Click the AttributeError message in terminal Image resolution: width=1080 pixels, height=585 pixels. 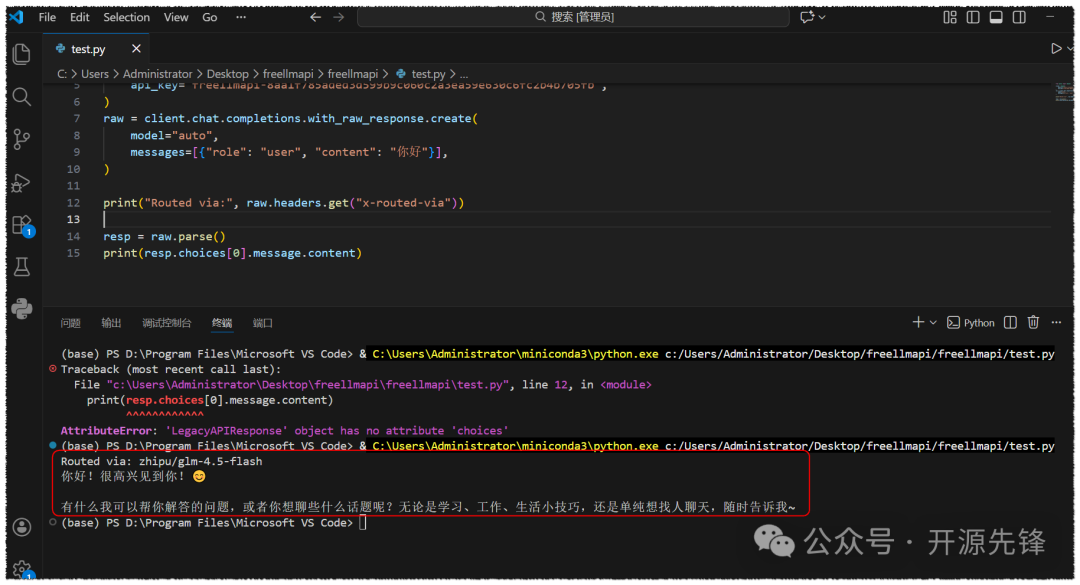[284, 431]
